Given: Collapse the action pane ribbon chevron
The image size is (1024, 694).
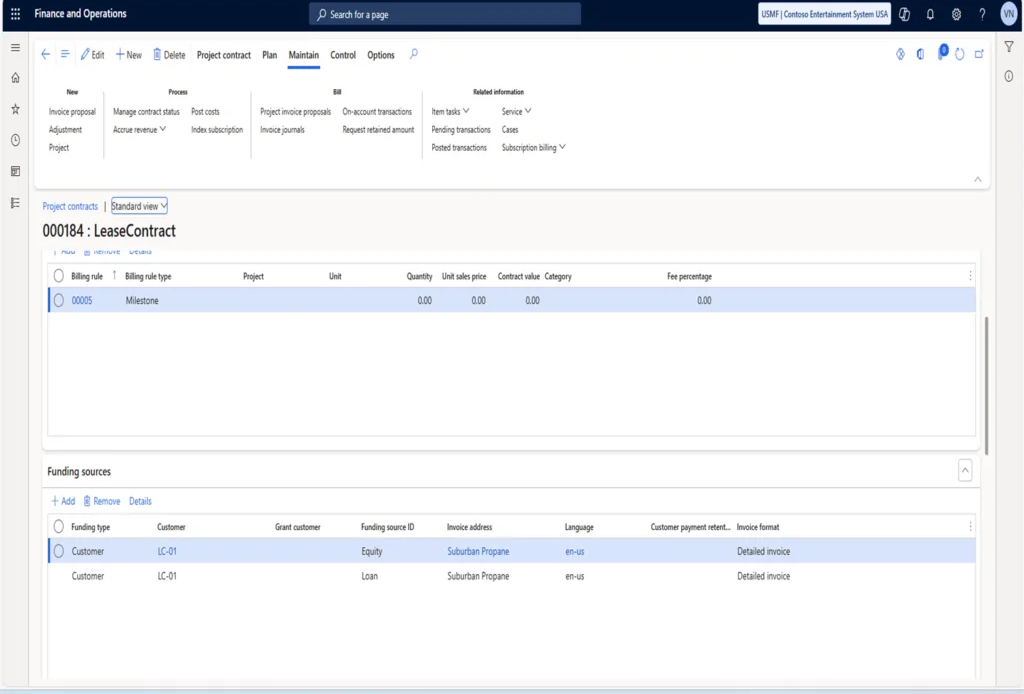Looking at the screenshot, I should [x=978, y=180].
